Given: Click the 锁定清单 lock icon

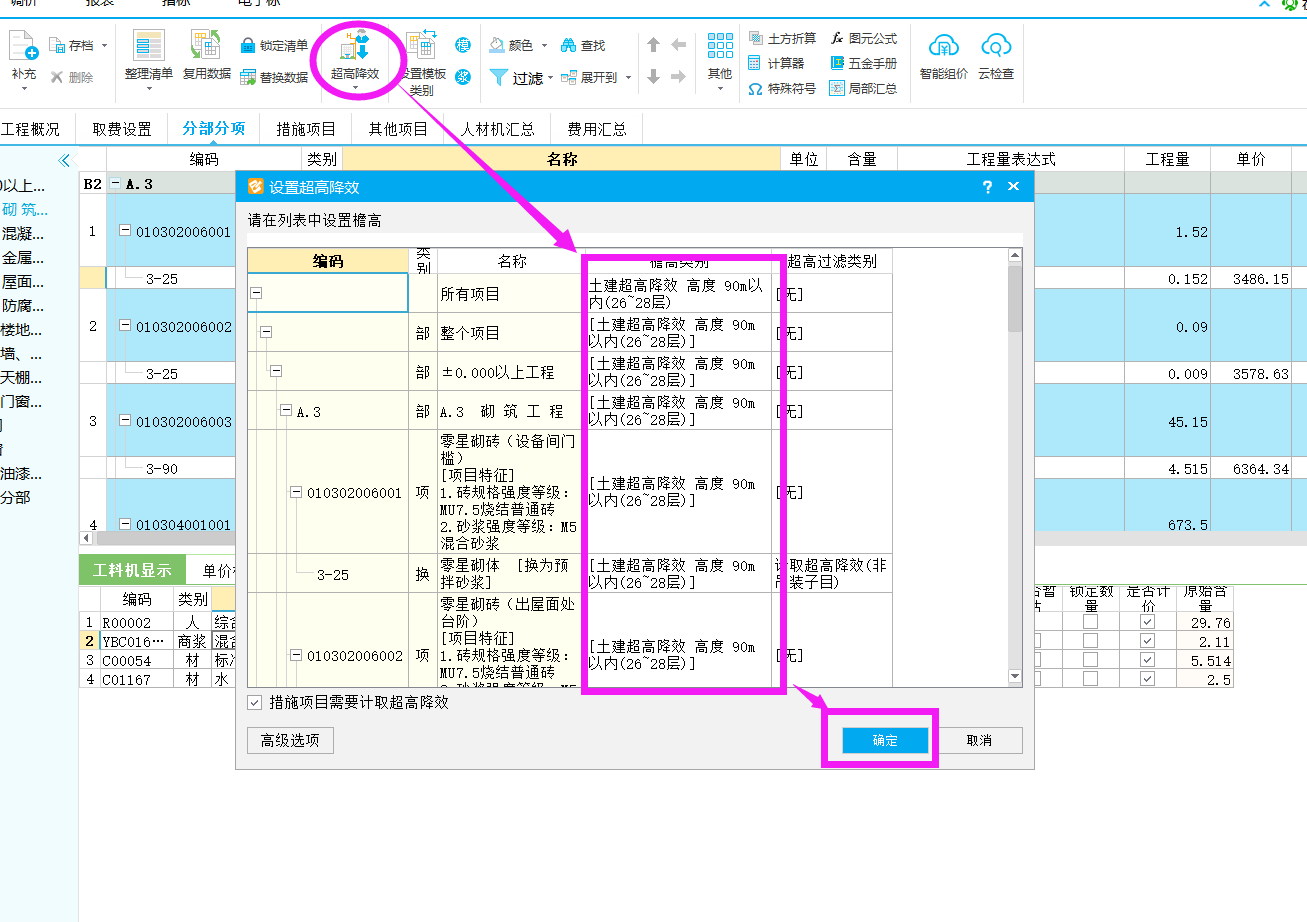Looking at the screenshot, I should [x=248, y=46].
